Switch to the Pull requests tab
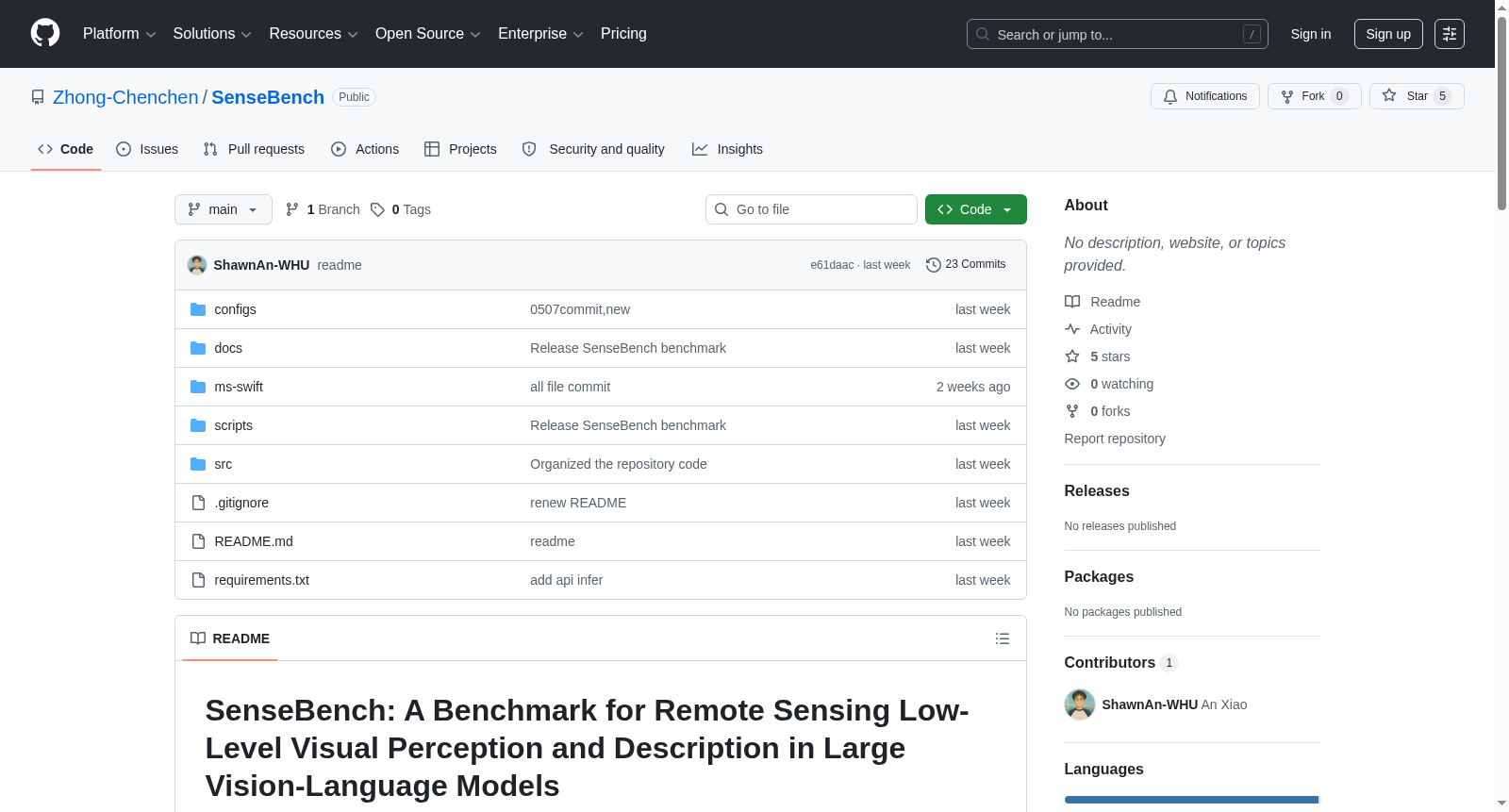This screenshot has width=1509, height=812. 254,149
